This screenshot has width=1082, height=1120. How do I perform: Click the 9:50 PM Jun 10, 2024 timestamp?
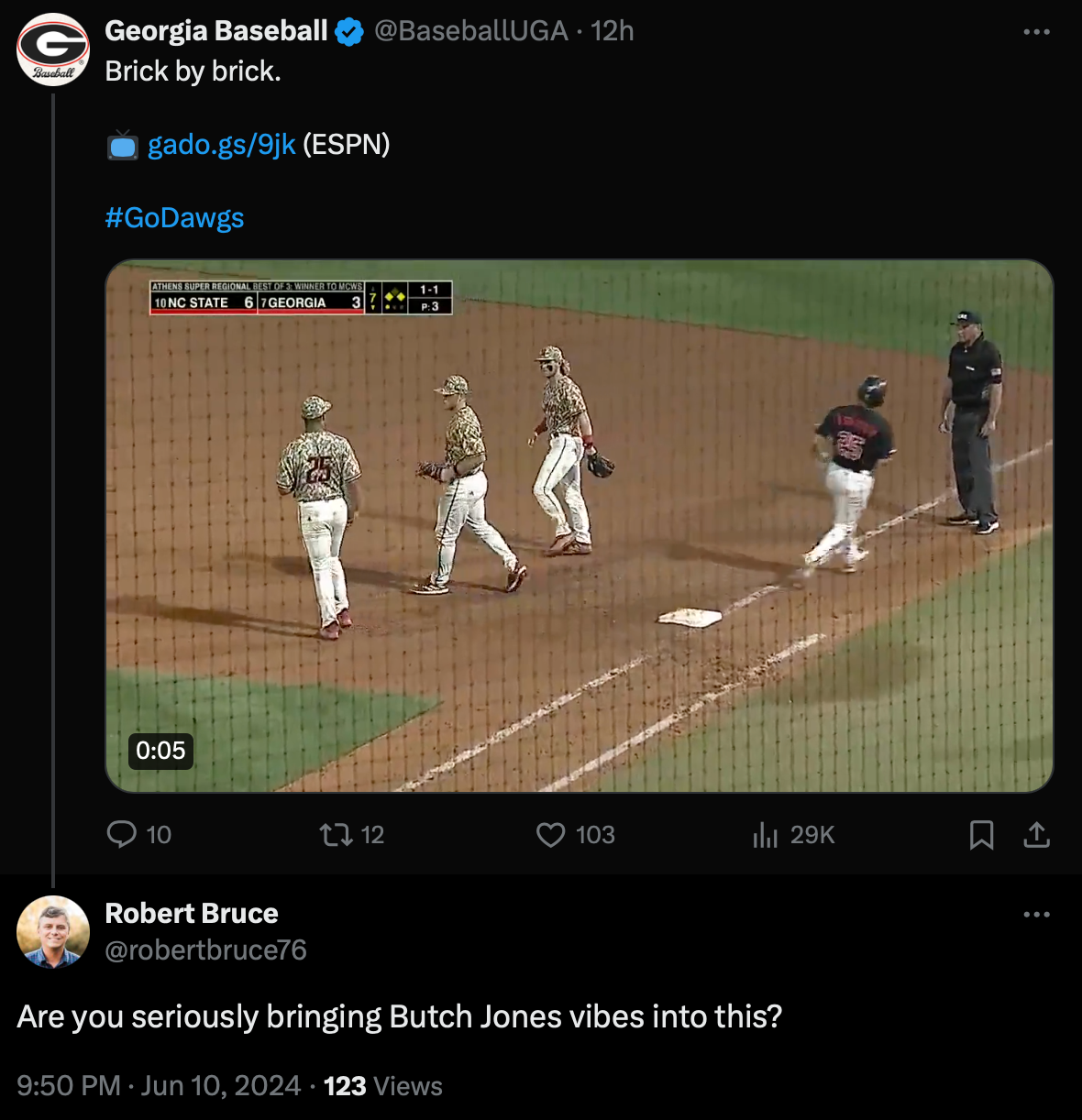[x=159, y=1086]
